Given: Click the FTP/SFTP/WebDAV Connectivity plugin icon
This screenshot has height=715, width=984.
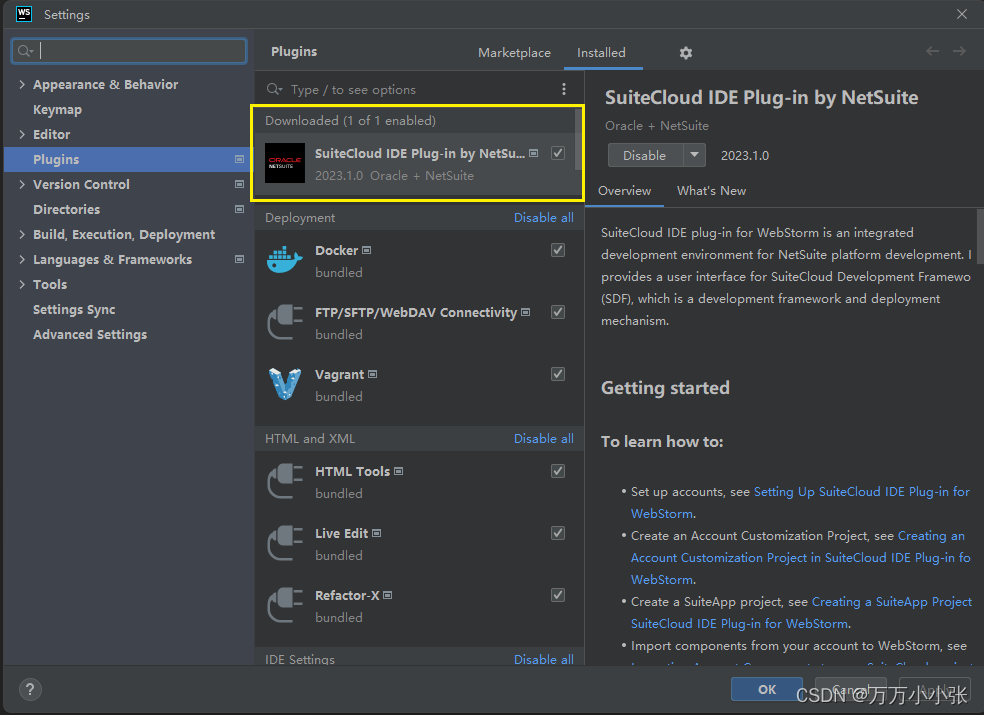Looking at the screenshot, I should 287,320.
